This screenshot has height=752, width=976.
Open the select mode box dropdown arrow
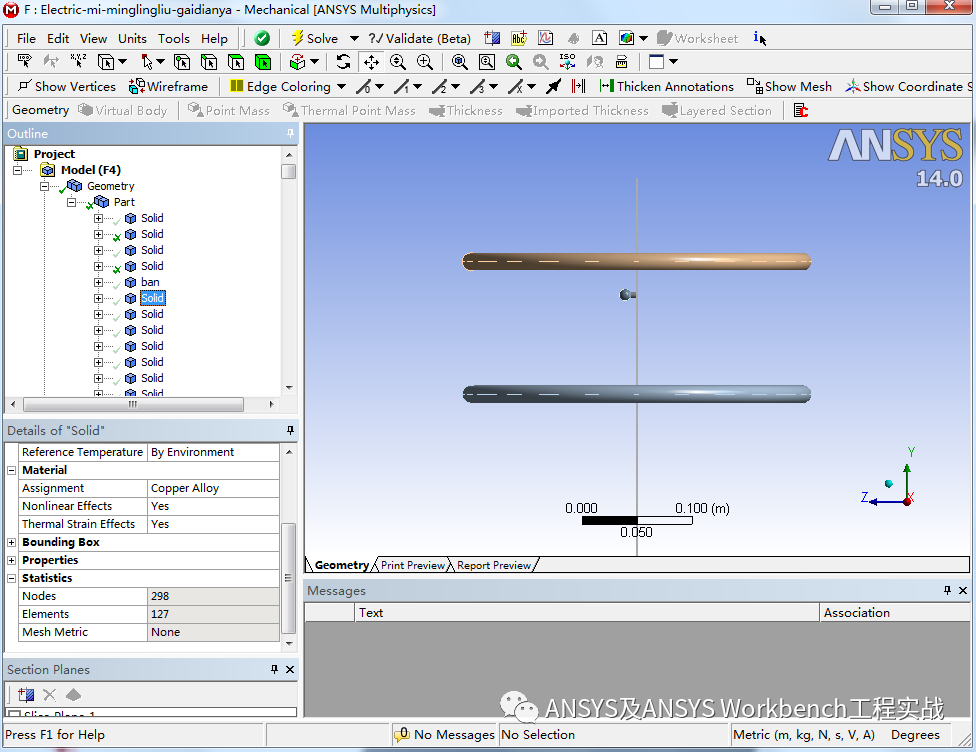pyautogui.click(x=122, y=62)
